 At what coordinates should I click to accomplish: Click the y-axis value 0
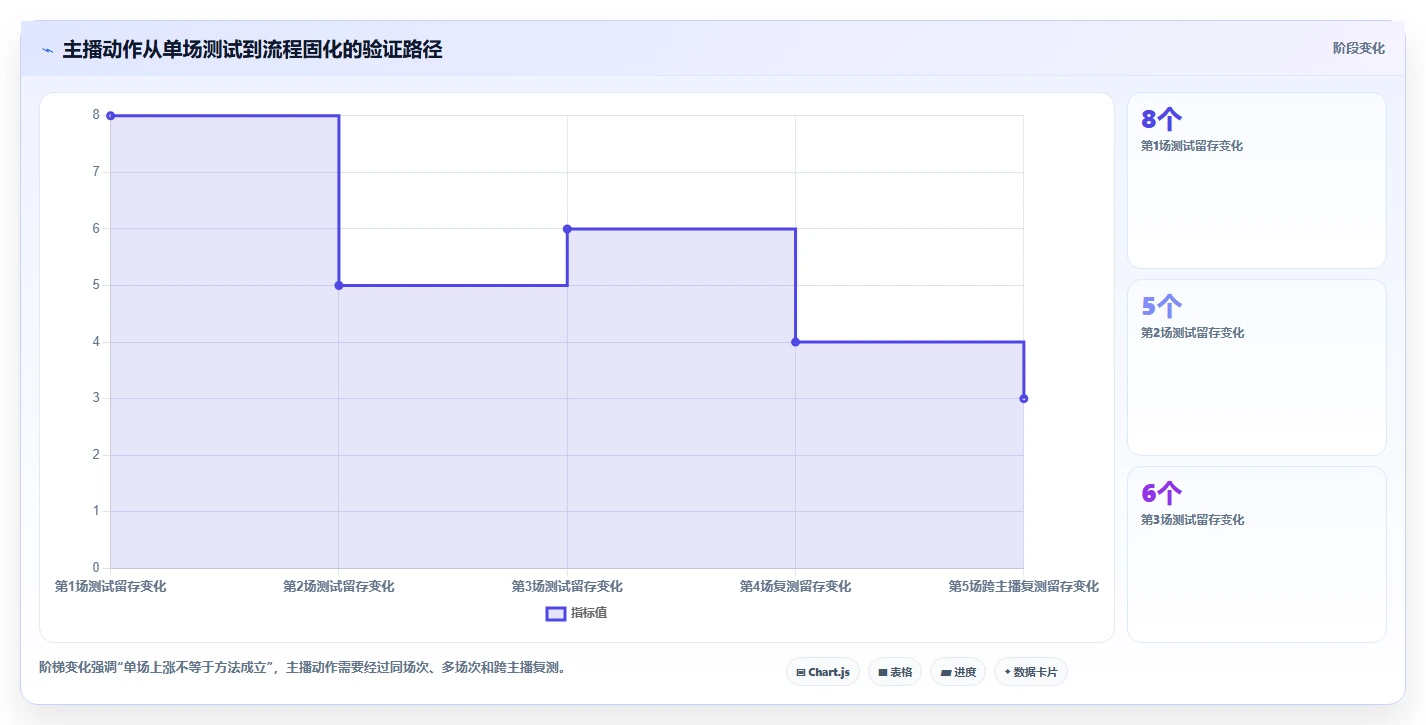pyautogui.click(x=97, y=568)
